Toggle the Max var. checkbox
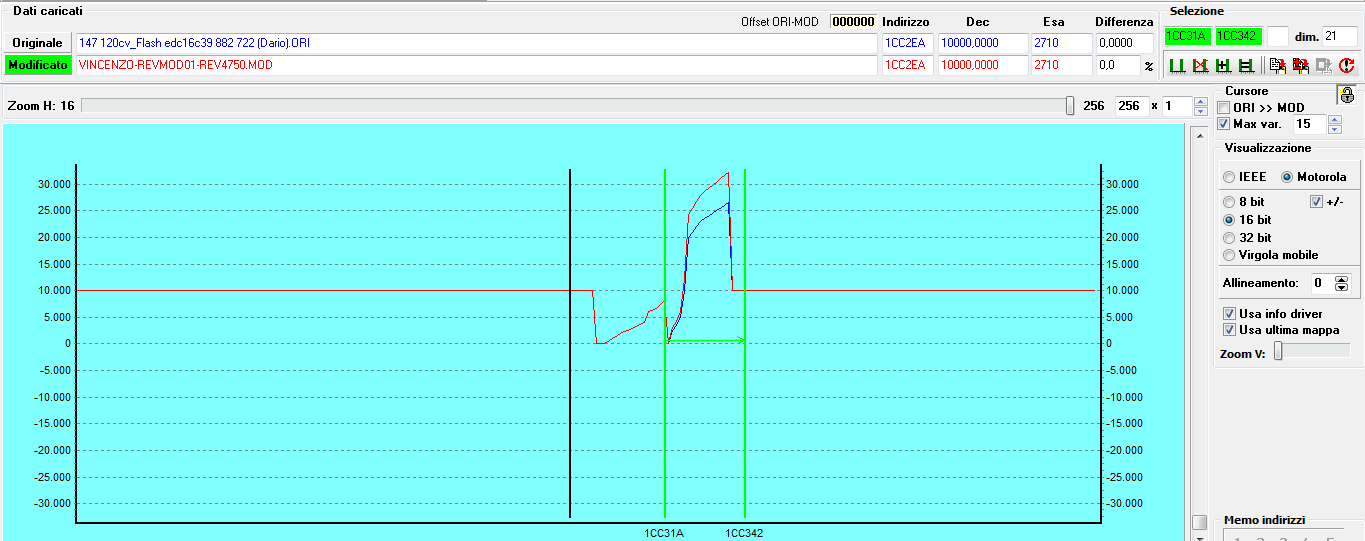 click(x=1224, y=124)
